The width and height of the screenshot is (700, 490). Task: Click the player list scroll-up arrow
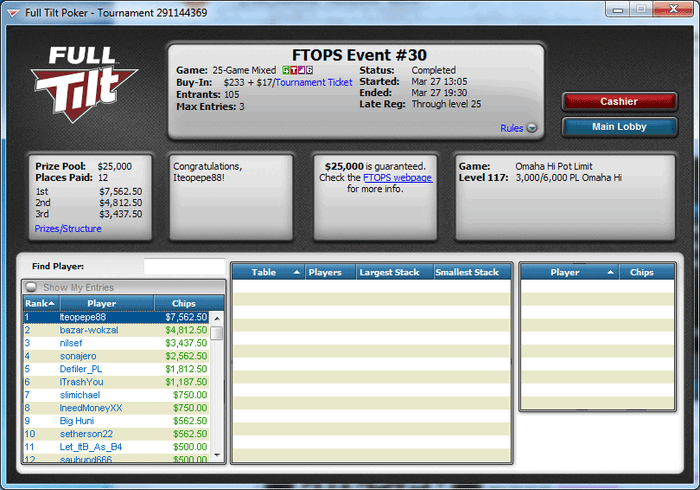217,318
